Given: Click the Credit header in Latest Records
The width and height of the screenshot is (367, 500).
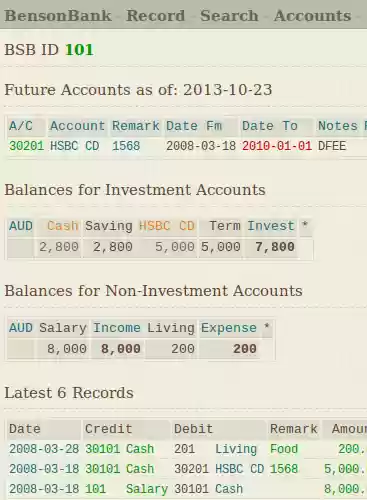Looking at the screenshot, I should click(x=109, y=429).
